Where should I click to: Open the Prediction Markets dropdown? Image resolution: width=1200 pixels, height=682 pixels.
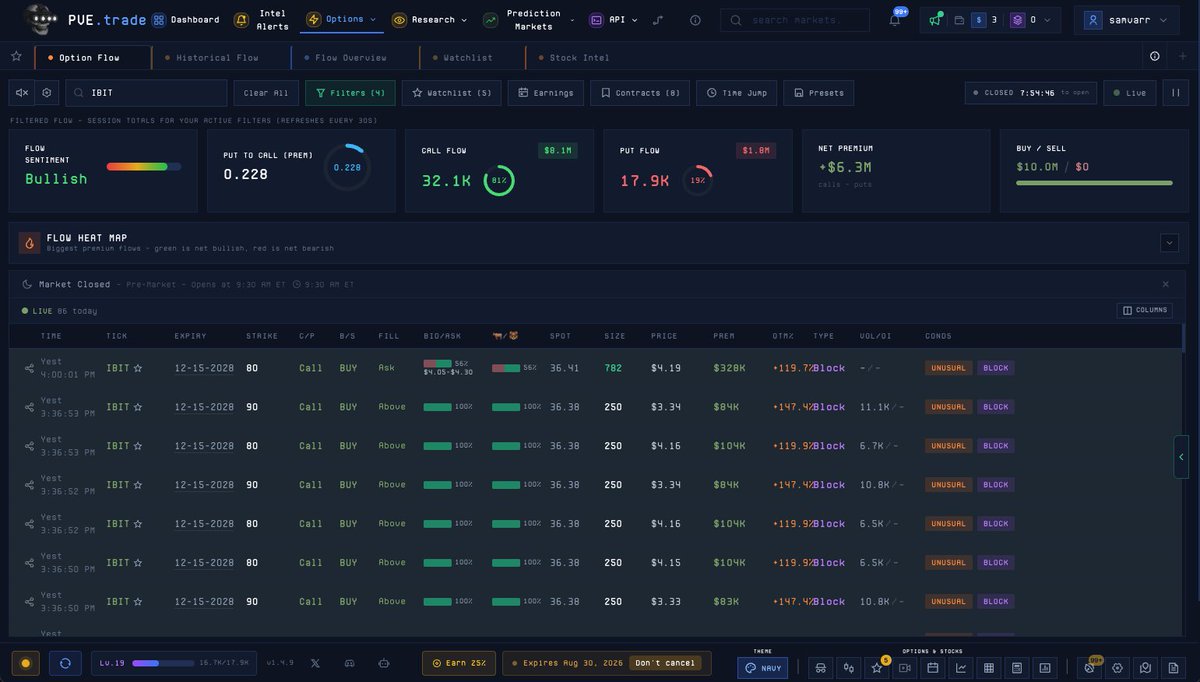(528, 19)
